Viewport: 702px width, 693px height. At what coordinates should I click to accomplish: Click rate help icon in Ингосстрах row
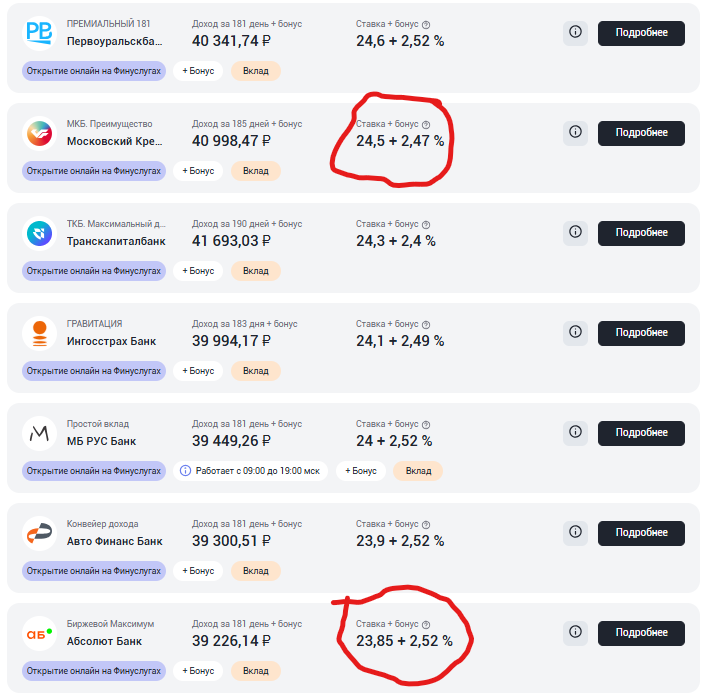[x=426, y=324]
